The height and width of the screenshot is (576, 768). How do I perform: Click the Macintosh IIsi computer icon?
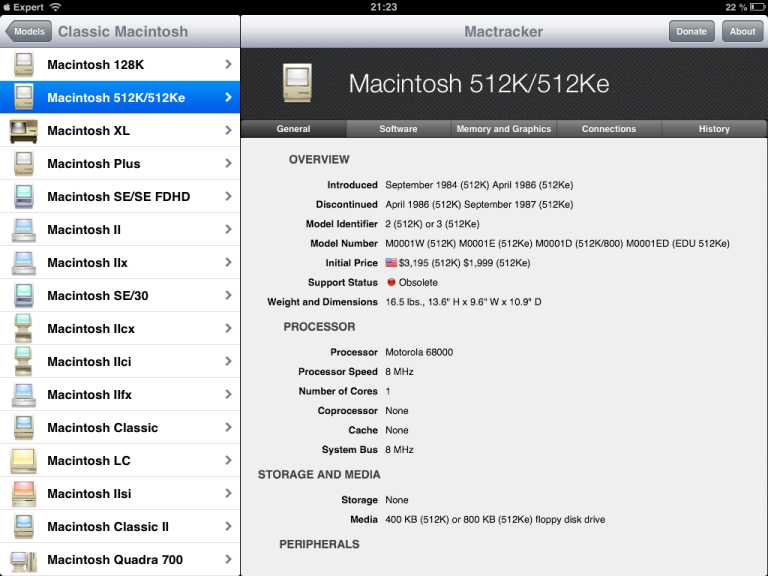click(x=24, y=494)
